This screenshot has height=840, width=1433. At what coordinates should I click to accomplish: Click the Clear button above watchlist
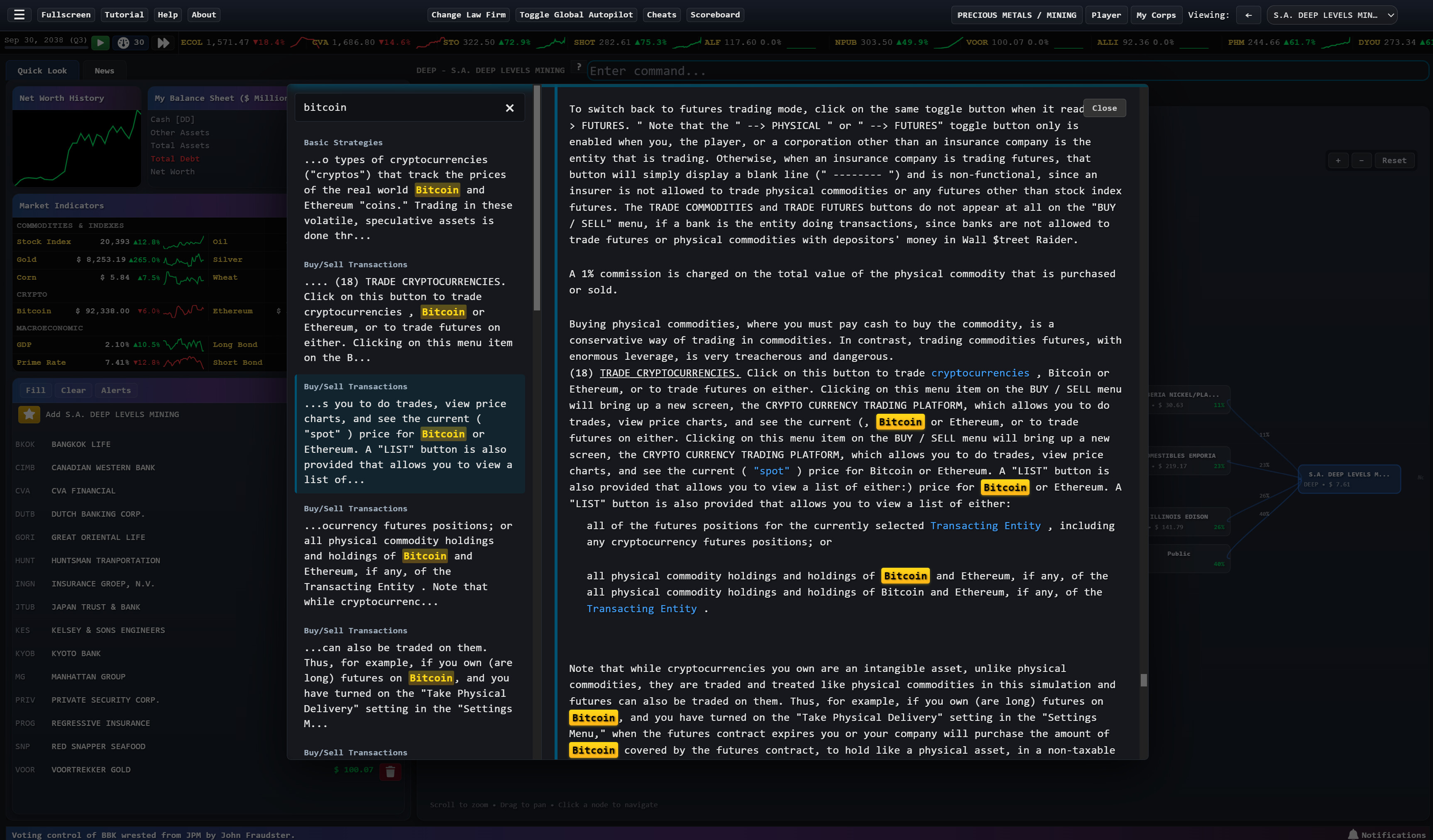(73, 390)
